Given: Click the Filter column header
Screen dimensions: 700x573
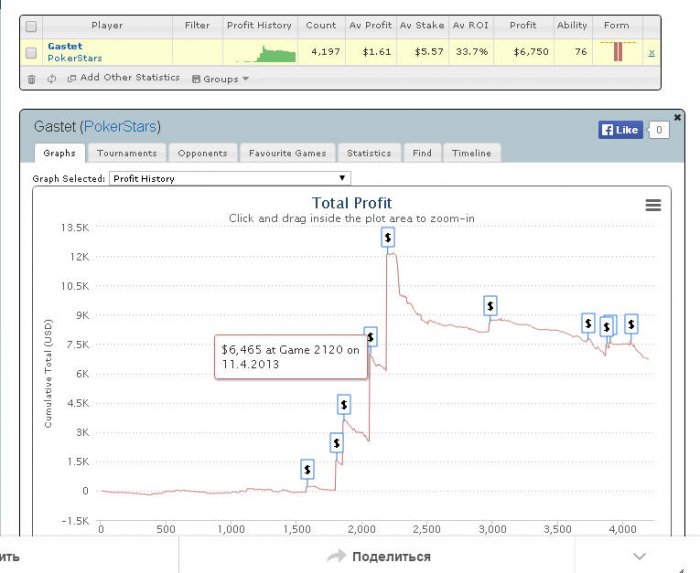Looking at the screenshot, I should (197, 25).
